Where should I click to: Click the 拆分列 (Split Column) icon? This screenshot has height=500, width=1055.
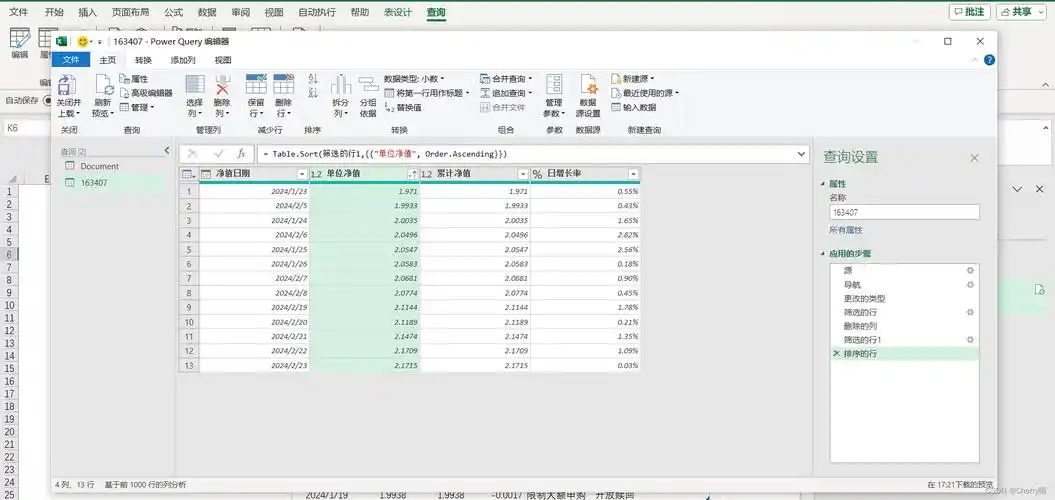click(x=341, y=85)
